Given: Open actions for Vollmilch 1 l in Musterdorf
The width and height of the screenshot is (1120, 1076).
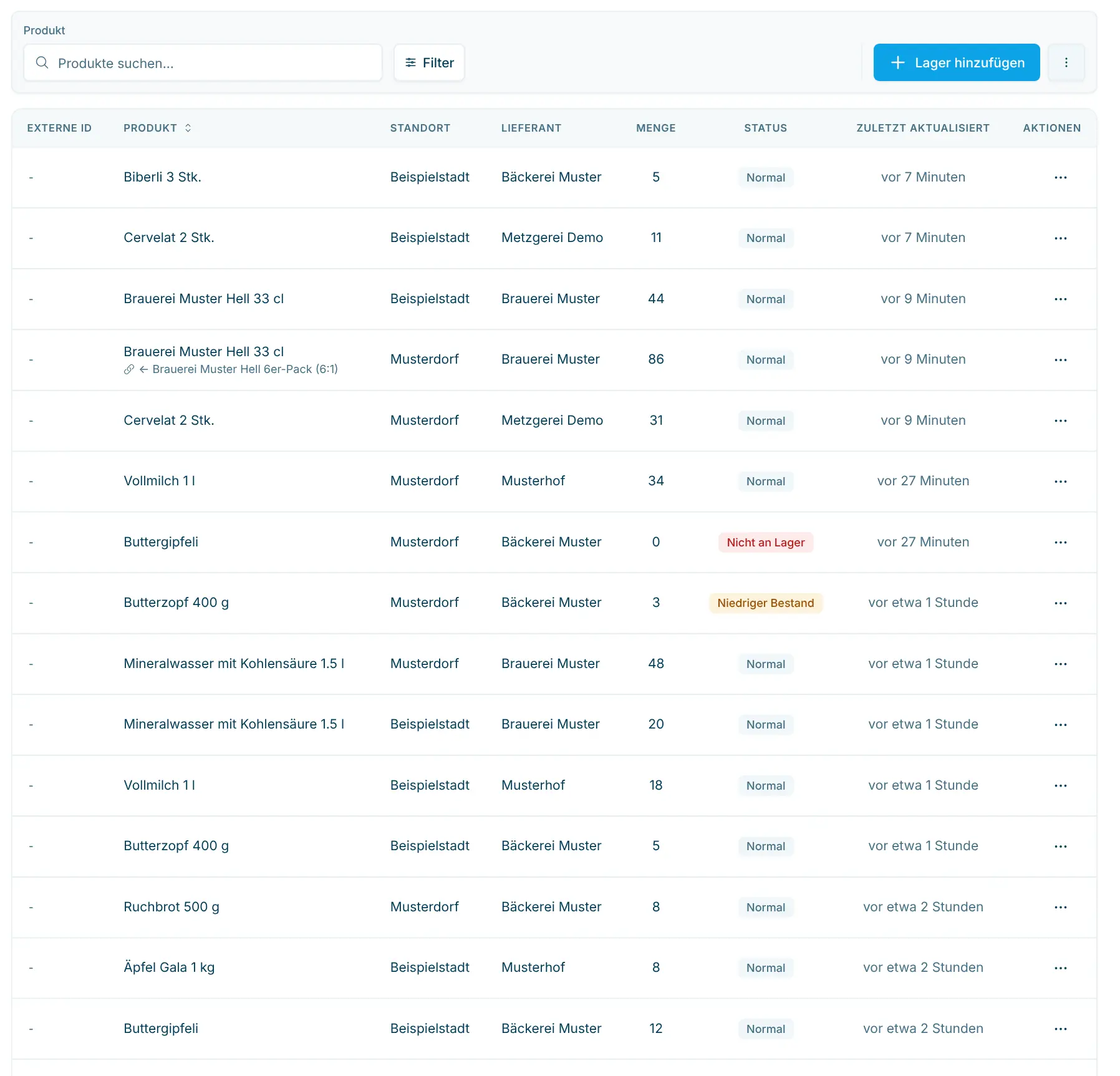Looking at the screenshot, I should click(1061, 482).
